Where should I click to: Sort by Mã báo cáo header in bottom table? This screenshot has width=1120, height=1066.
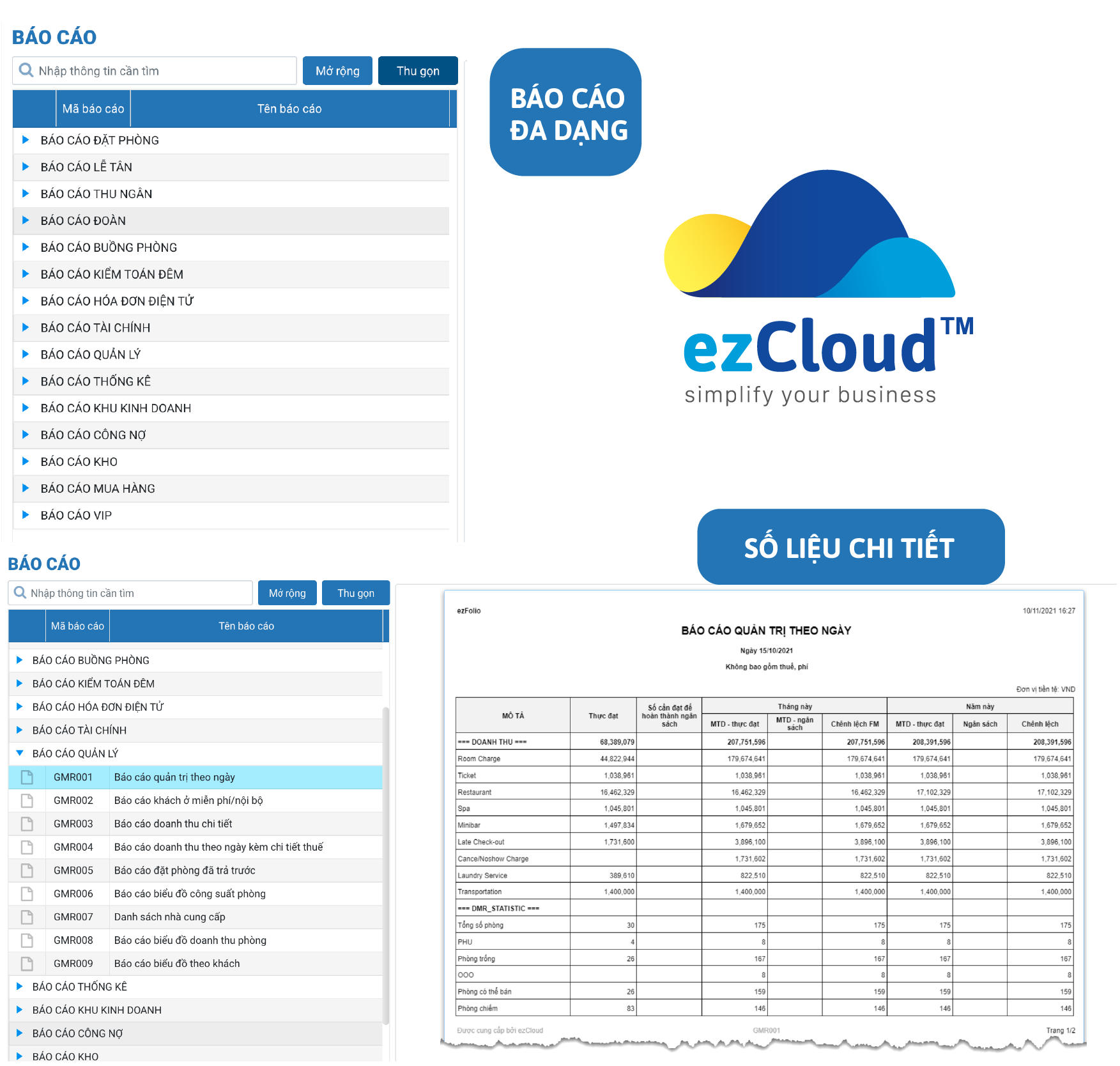coord(77,626)
